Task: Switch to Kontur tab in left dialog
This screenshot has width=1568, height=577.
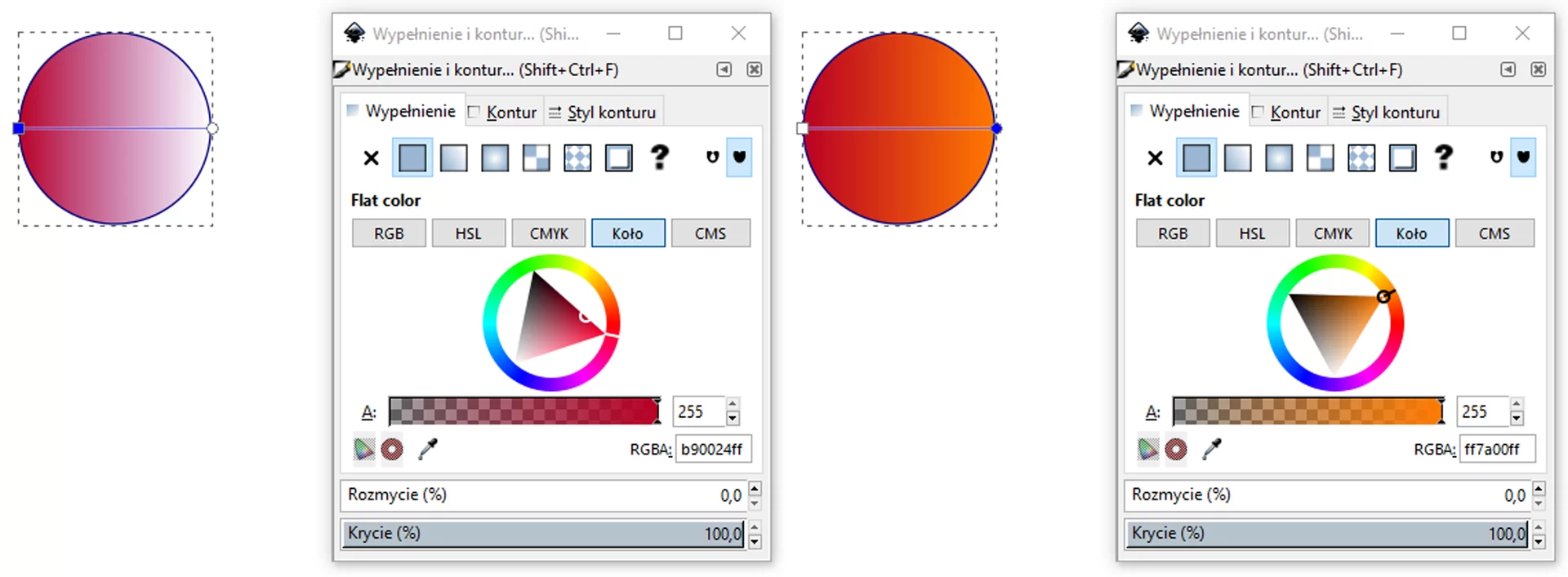Action: click(x=502, y=113)
